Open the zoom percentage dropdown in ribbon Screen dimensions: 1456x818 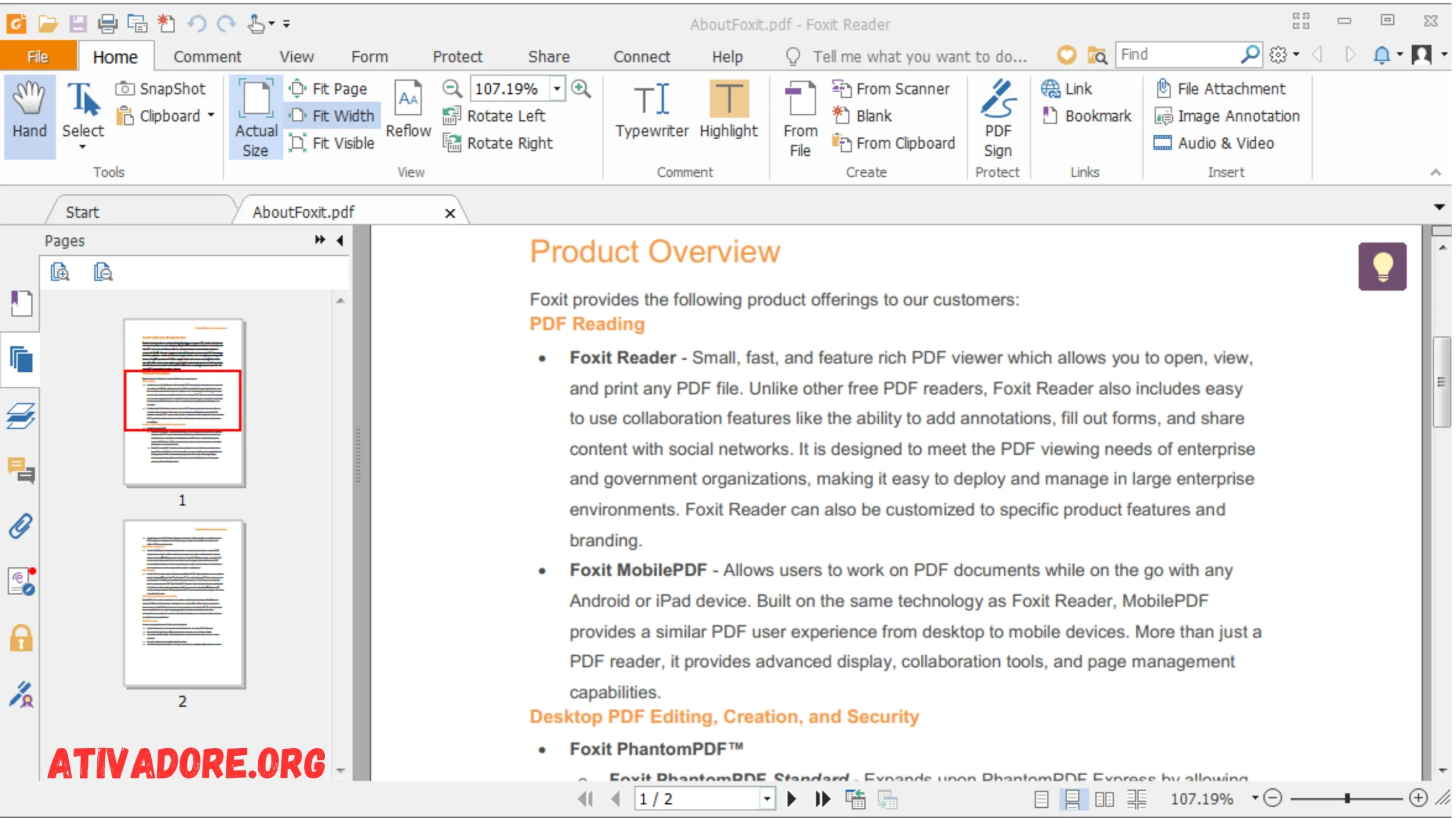[x=557, y=89]
